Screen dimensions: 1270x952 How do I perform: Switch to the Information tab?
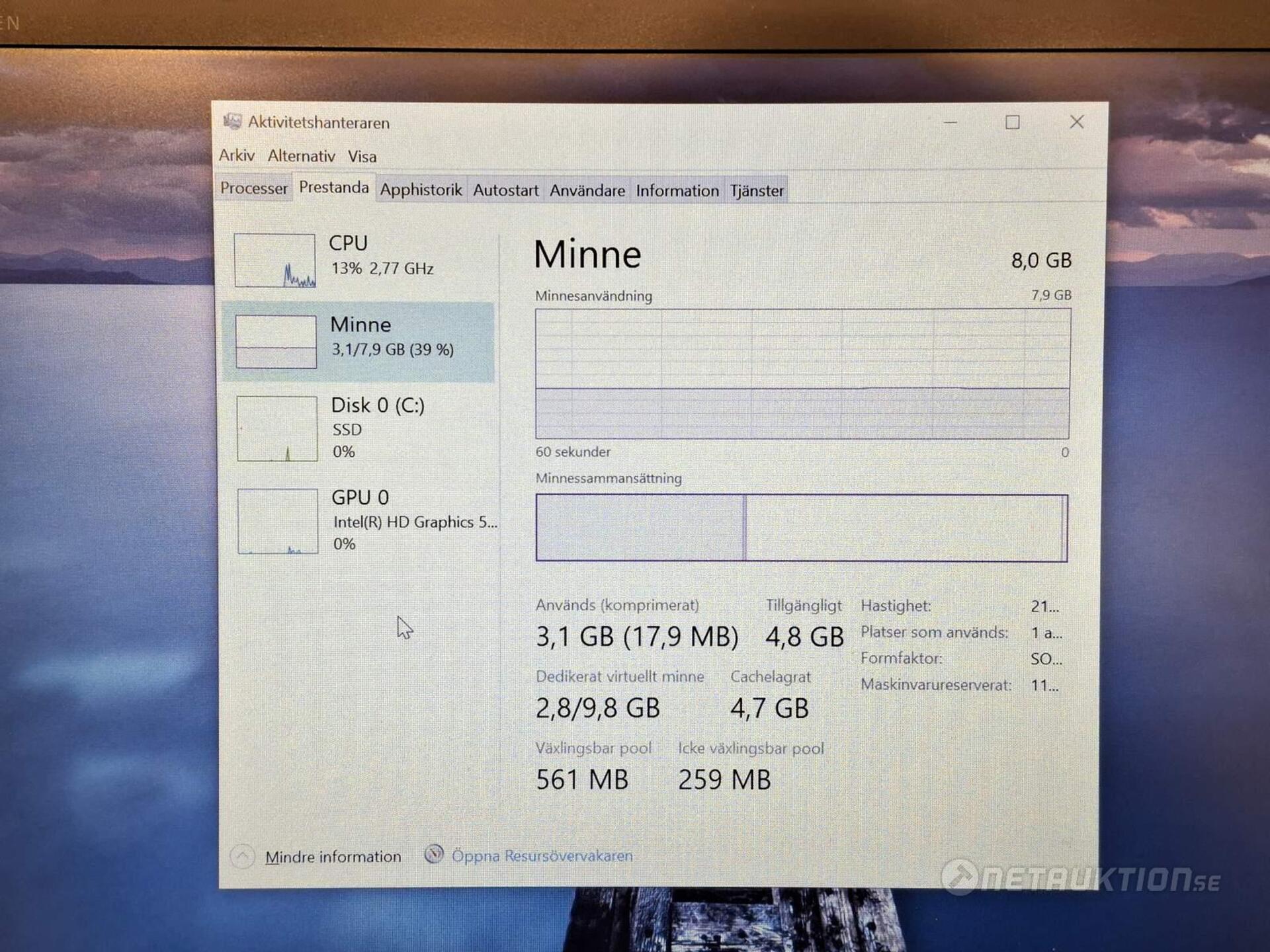(677, 191)
